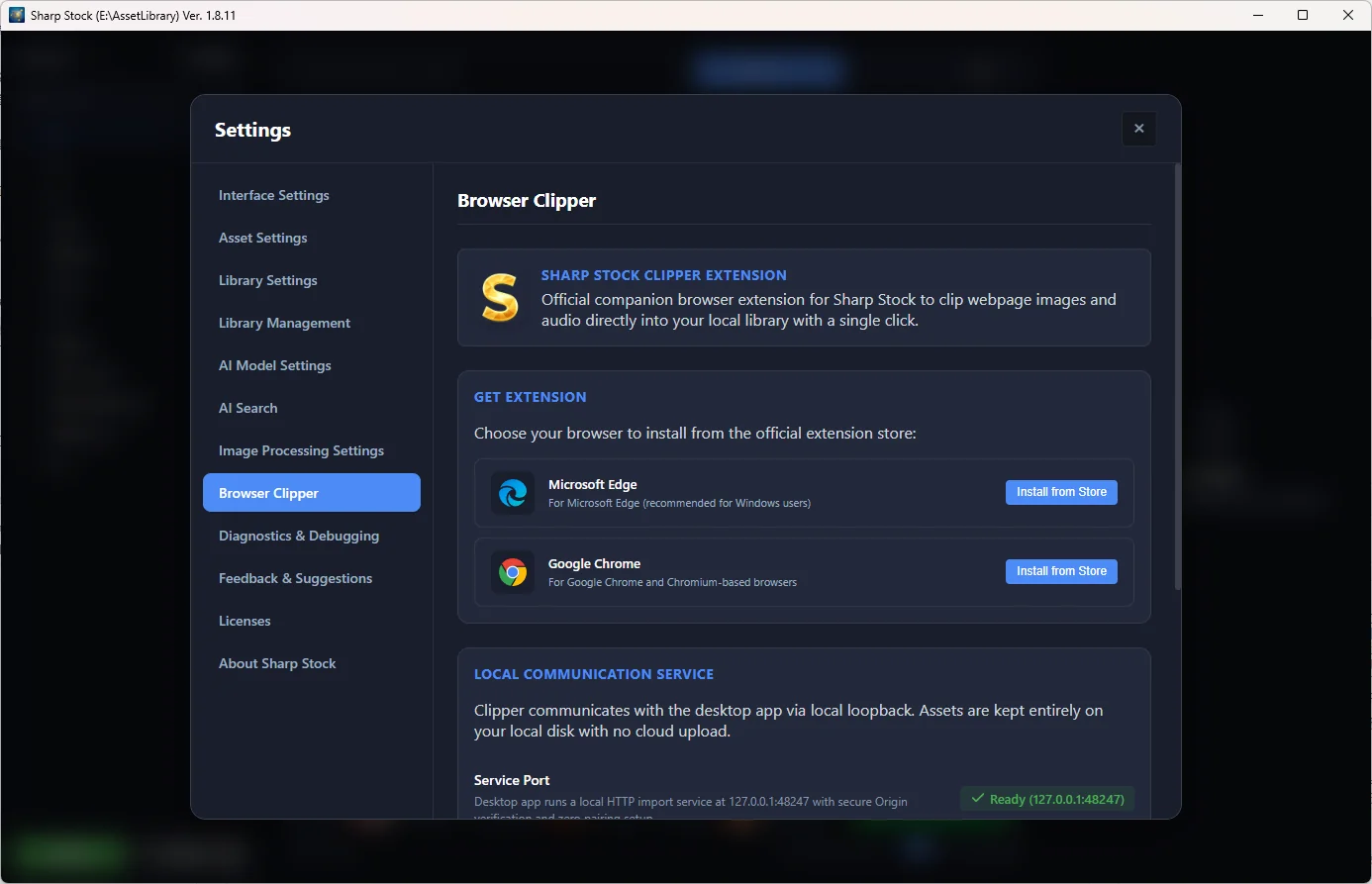1372x884 pixels.
Task: Open Interface Settings section
Action: click(312, 195)
